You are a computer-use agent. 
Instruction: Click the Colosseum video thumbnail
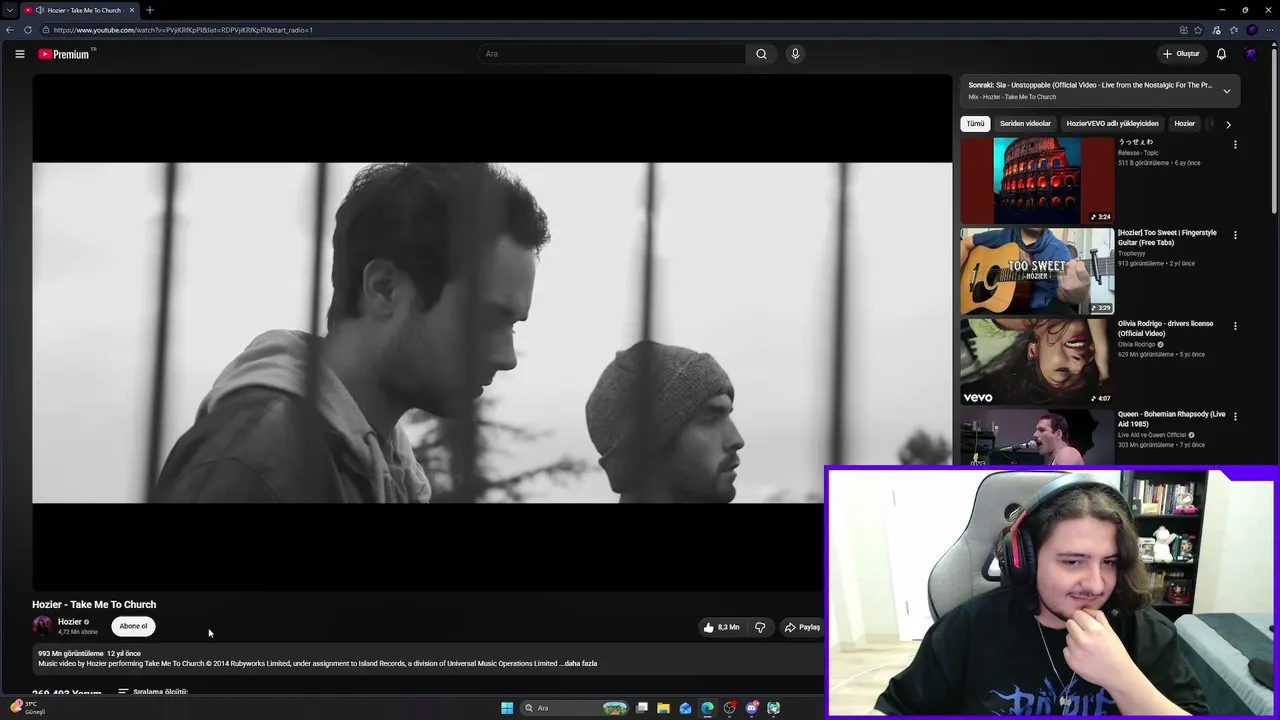1037,181
